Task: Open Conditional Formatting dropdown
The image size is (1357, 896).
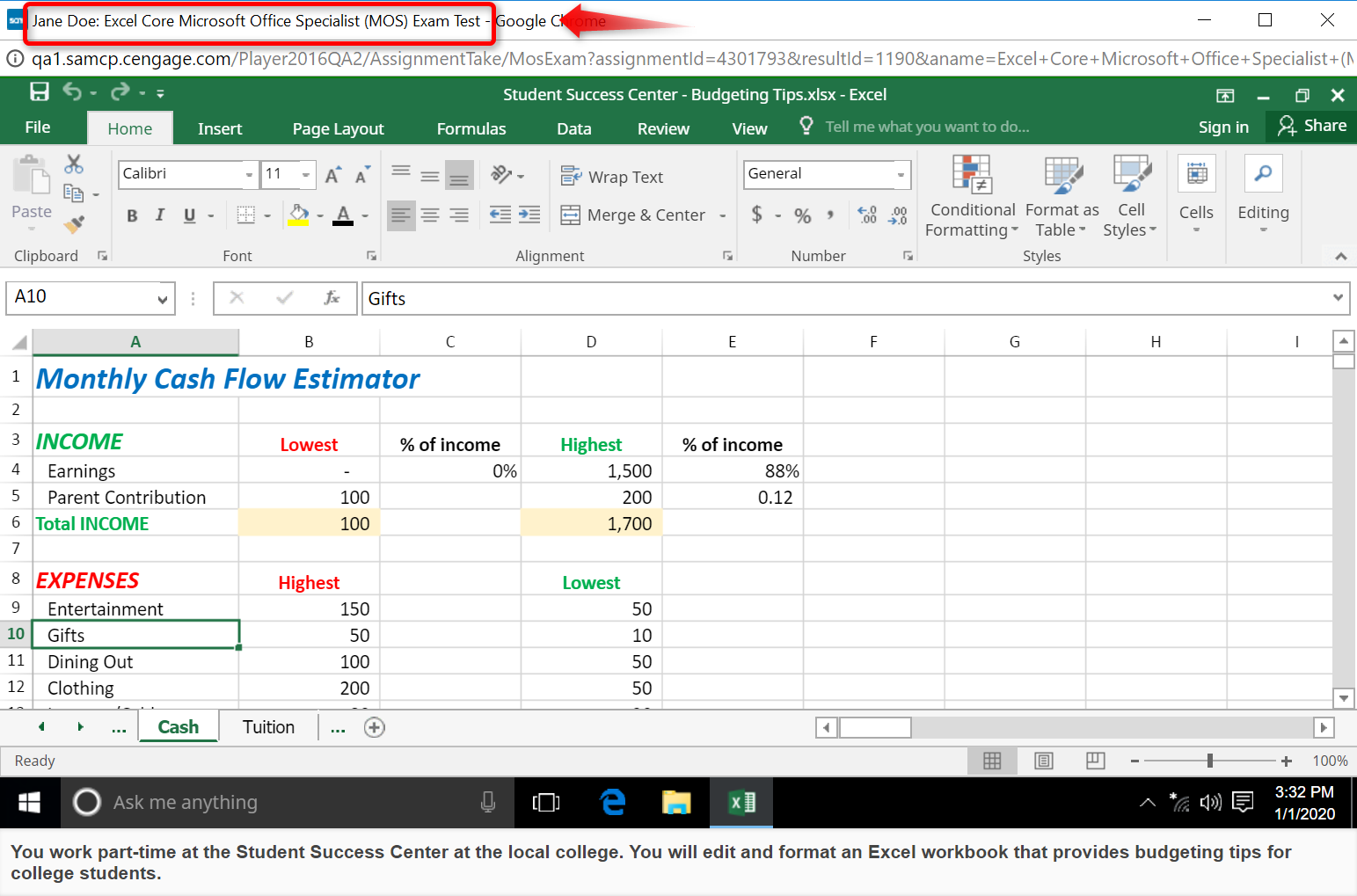Action: click(973, 196)
